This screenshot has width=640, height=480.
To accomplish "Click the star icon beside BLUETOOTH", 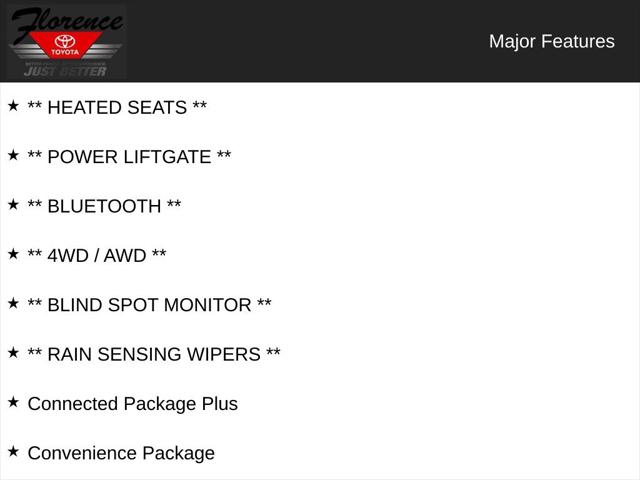I will coord(13,205).
